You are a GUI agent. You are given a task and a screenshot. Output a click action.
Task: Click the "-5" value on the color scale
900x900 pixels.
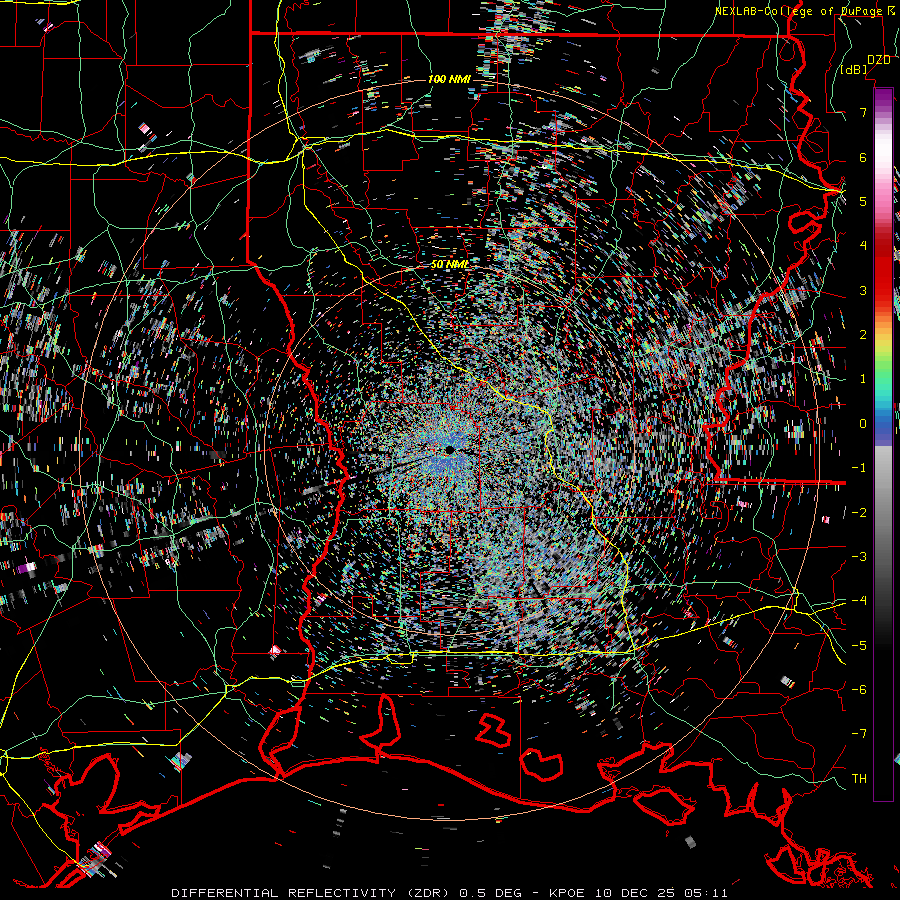[859, 646]
